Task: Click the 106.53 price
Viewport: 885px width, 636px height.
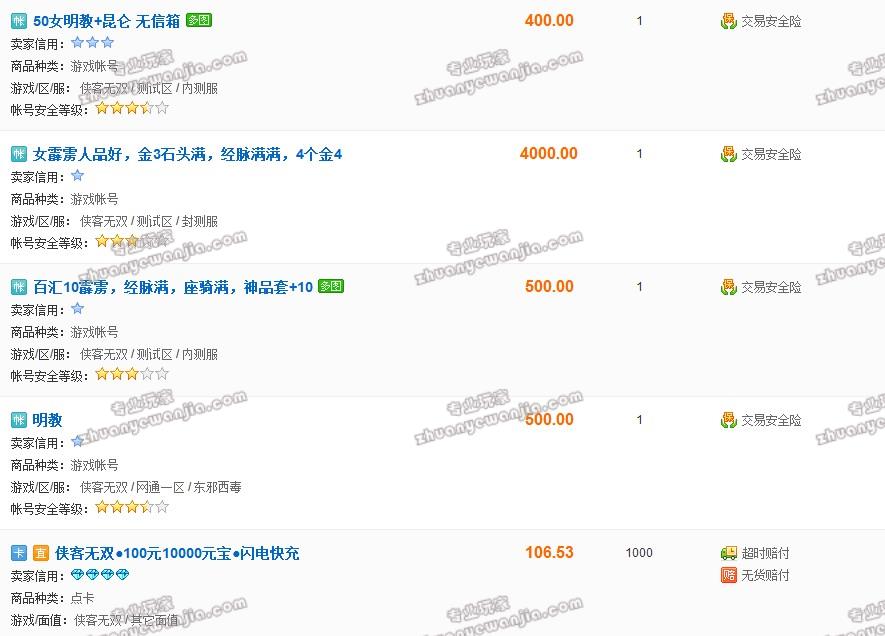Action: 549,552
